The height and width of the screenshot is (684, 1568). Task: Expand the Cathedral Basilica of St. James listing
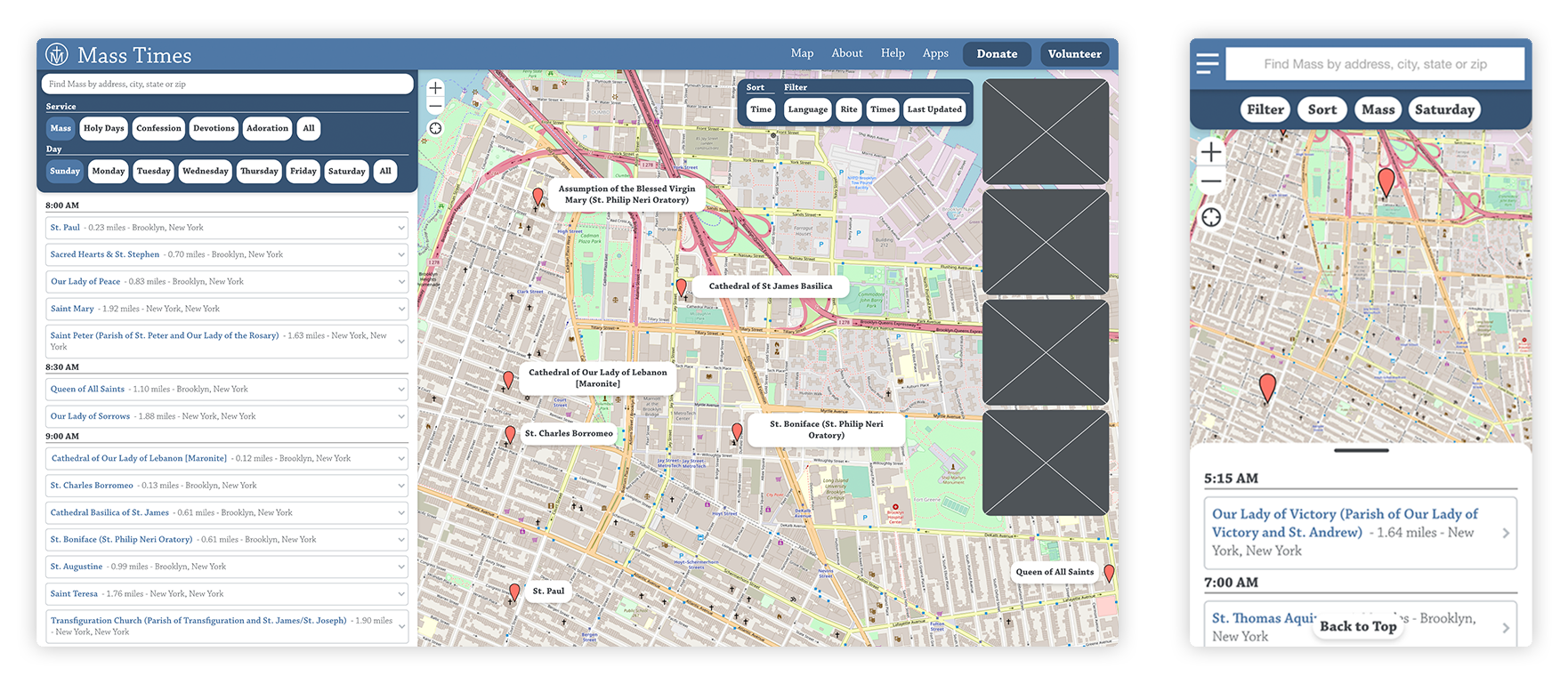[x=401, y=512]
